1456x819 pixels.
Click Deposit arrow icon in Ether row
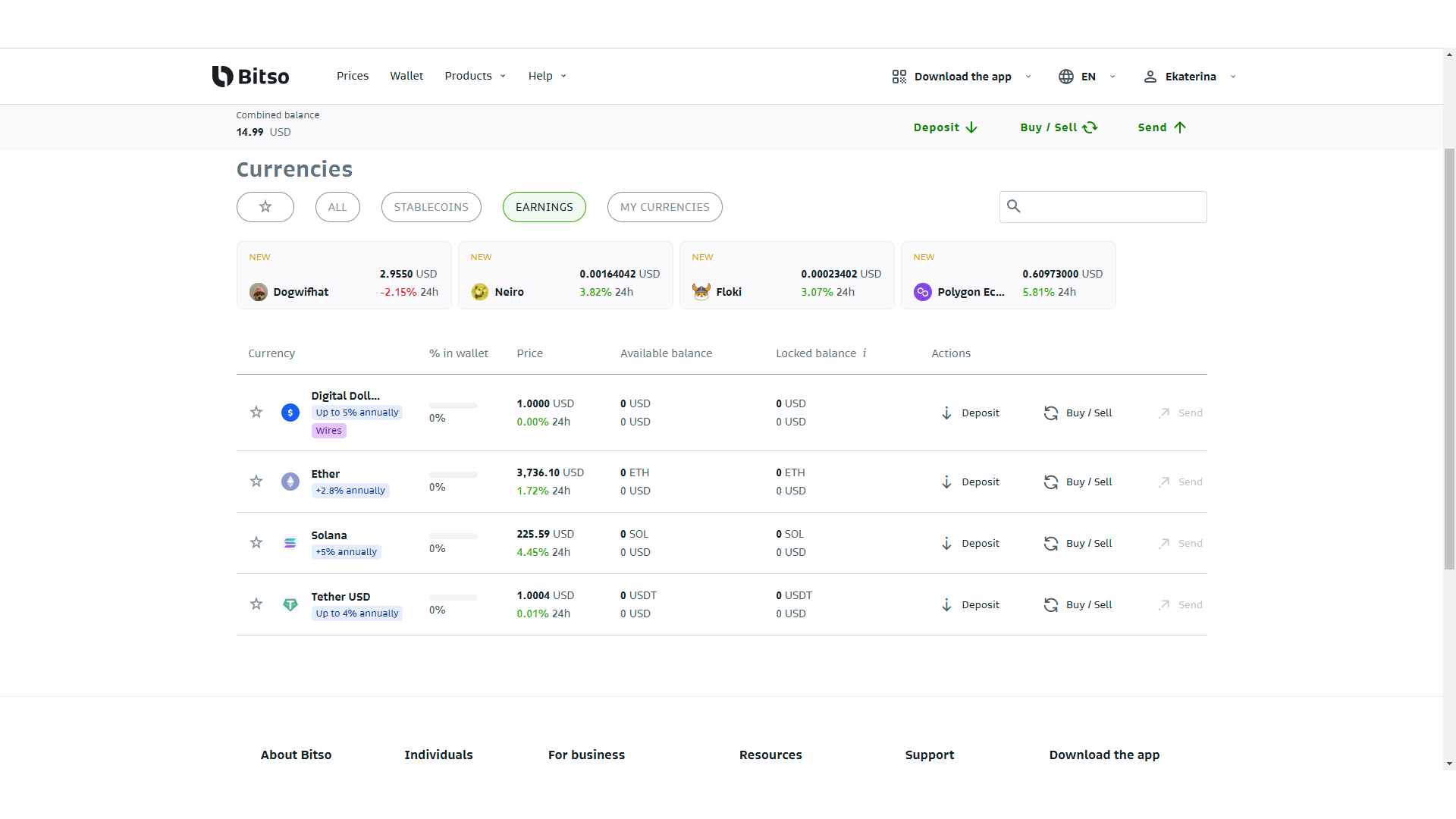point(946,482)
